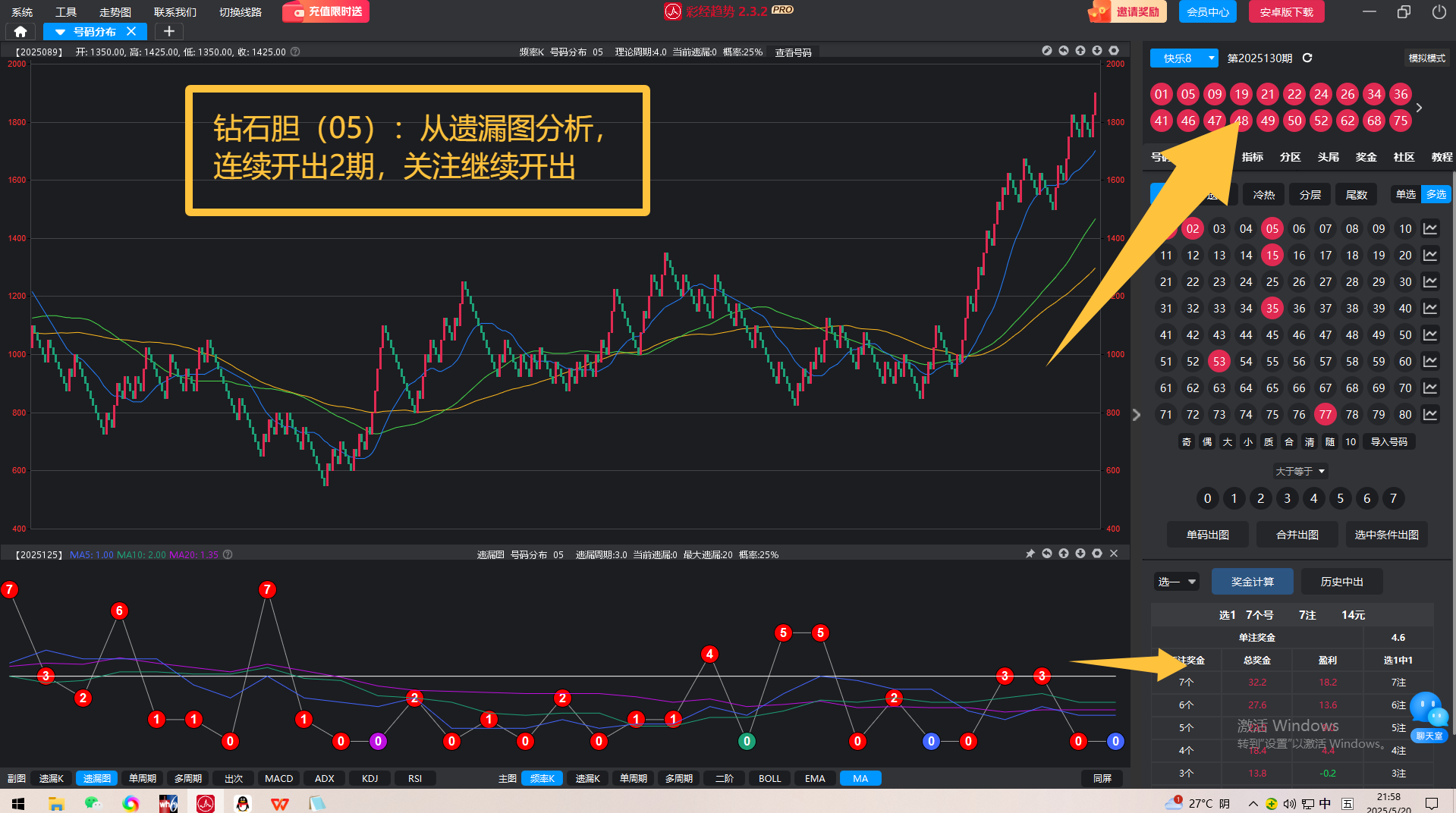Open the 选一 play type dropdown
Viewport: 1456px width, 813px height.
tap(1176, 582)
